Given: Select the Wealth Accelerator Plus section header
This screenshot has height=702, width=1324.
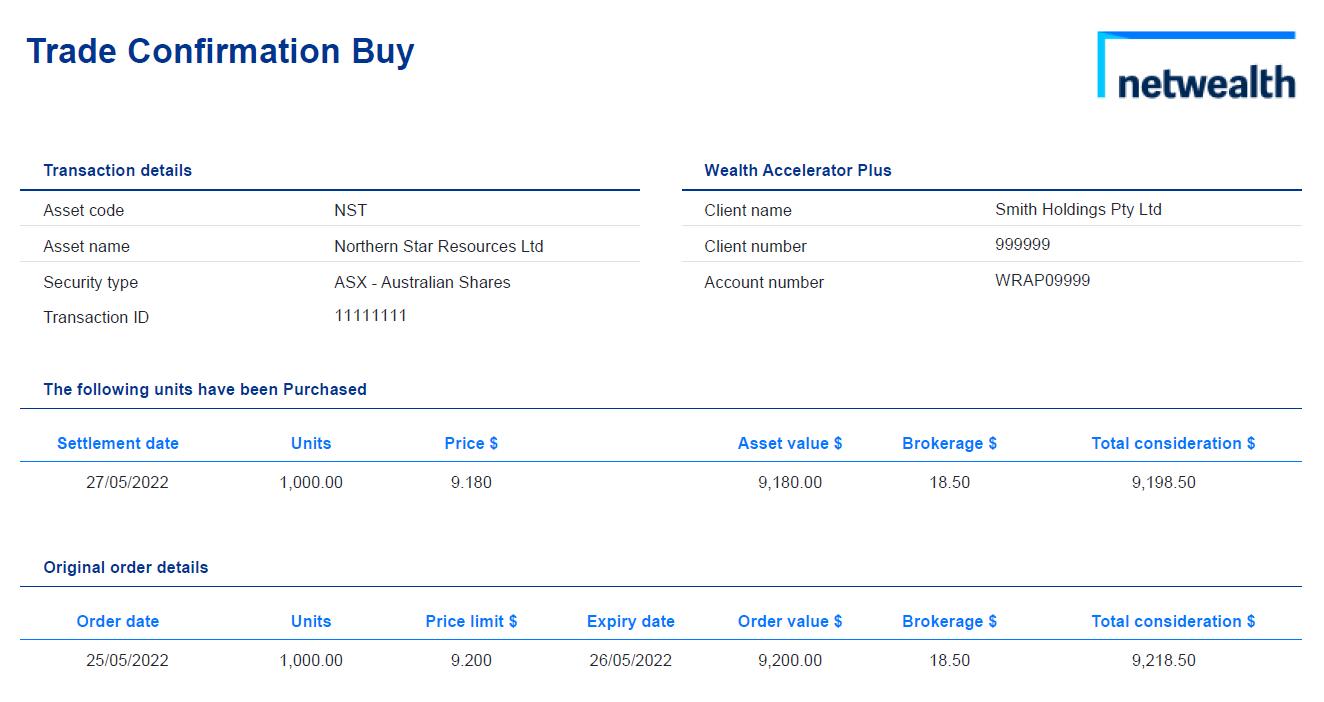Looking at the screenshot, I should [x=797, y=170].
